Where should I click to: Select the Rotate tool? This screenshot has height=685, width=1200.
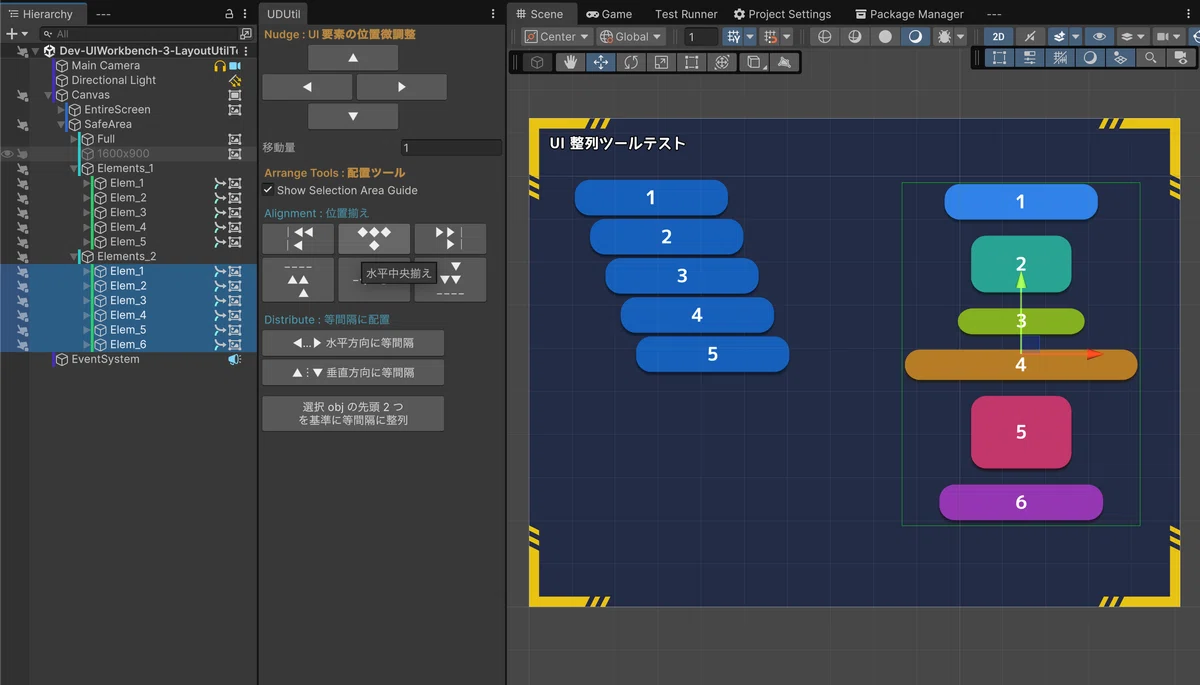(x=631, y=62)
